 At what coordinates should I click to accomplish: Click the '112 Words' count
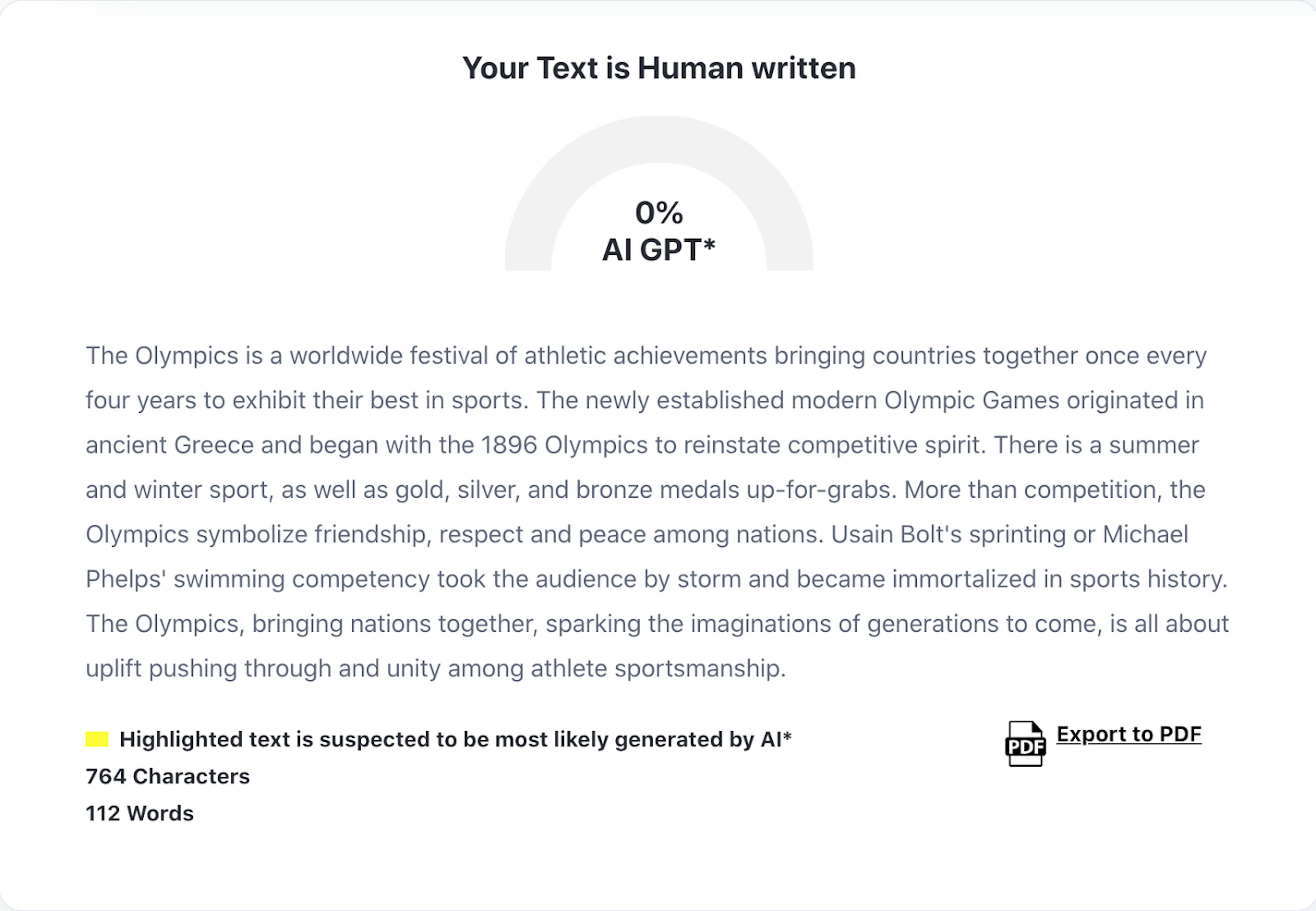pos(140,813)
